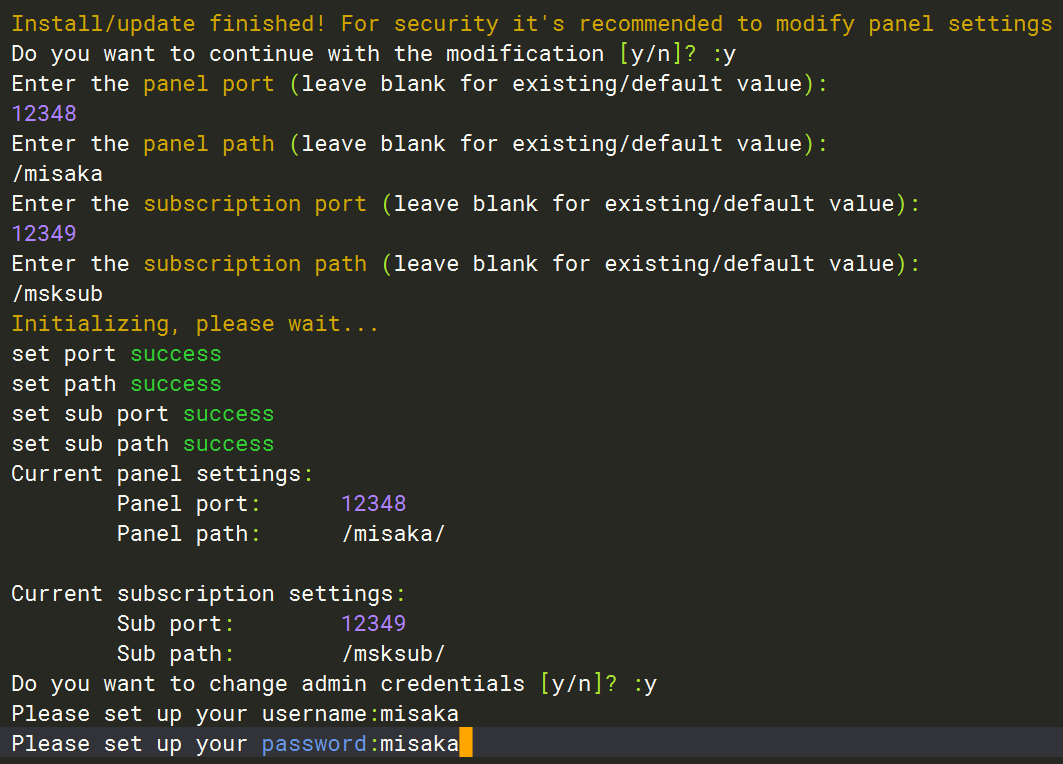Click the Sub path value /msksub/
The height and width of the screenshot is (764, 1063).
click(393, 654)
